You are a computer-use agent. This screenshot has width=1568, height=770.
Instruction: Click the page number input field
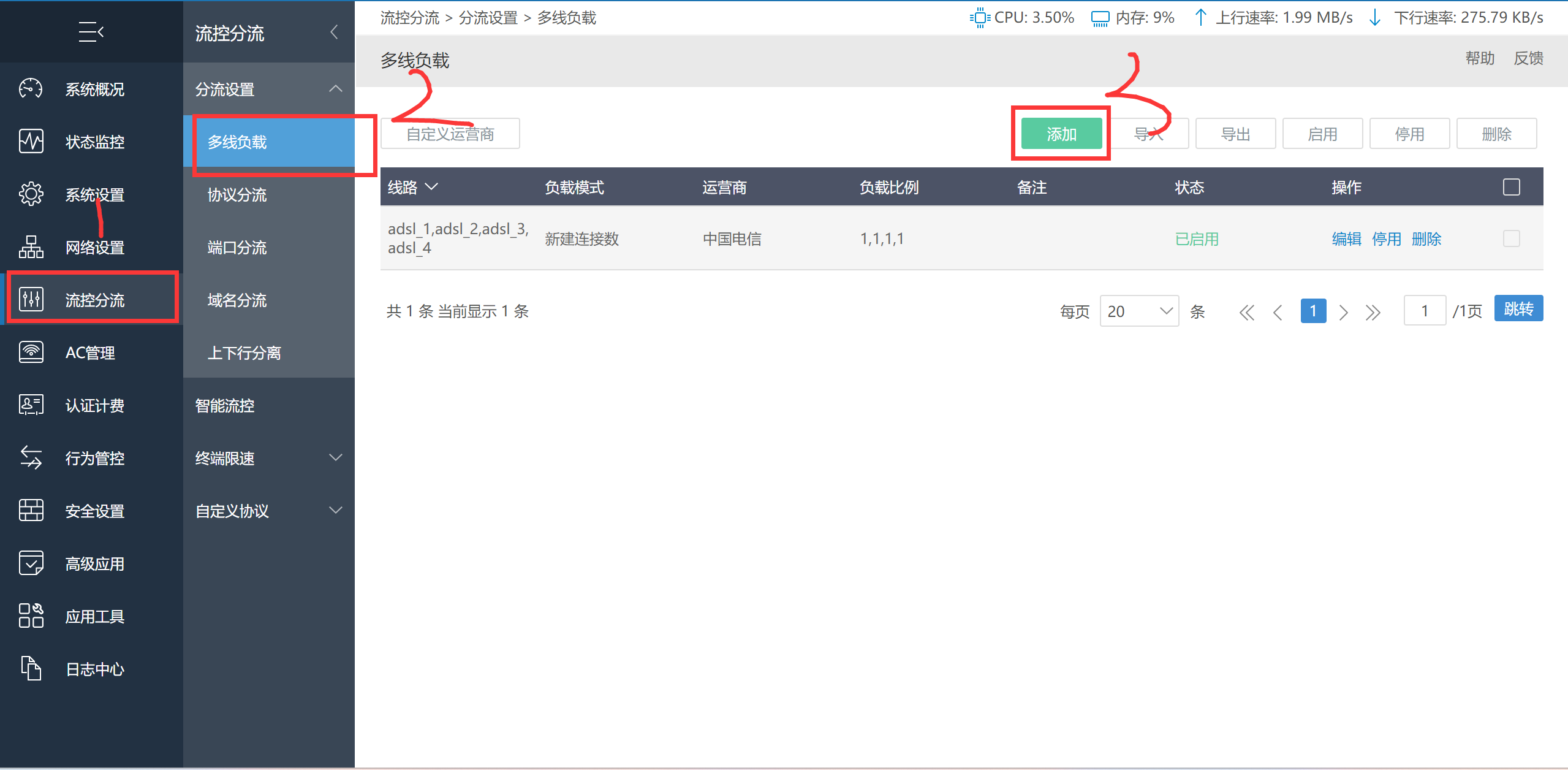(1424, 311)
